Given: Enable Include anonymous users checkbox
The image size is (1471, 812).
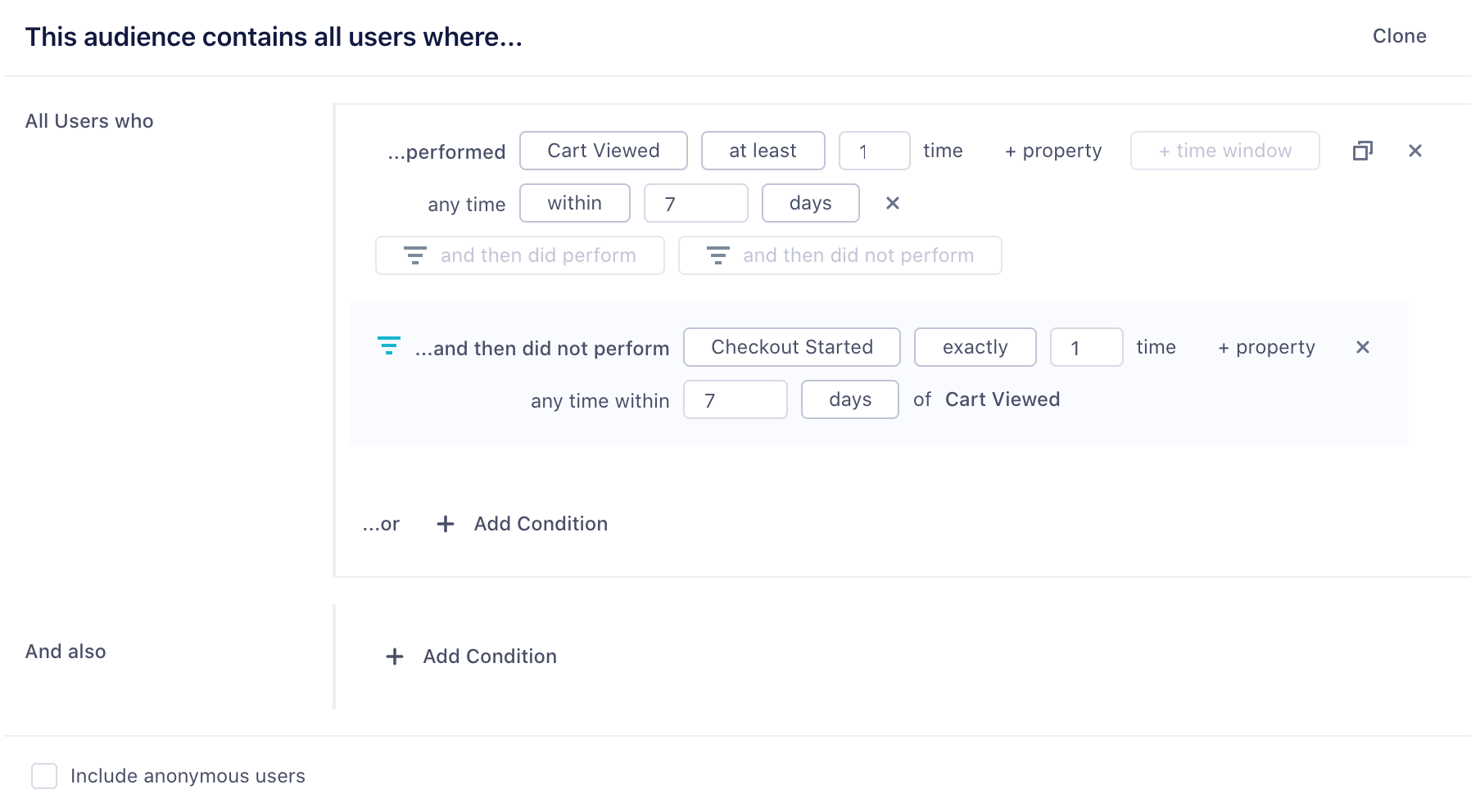Looking at the screenshot, I should click(44, 776).
